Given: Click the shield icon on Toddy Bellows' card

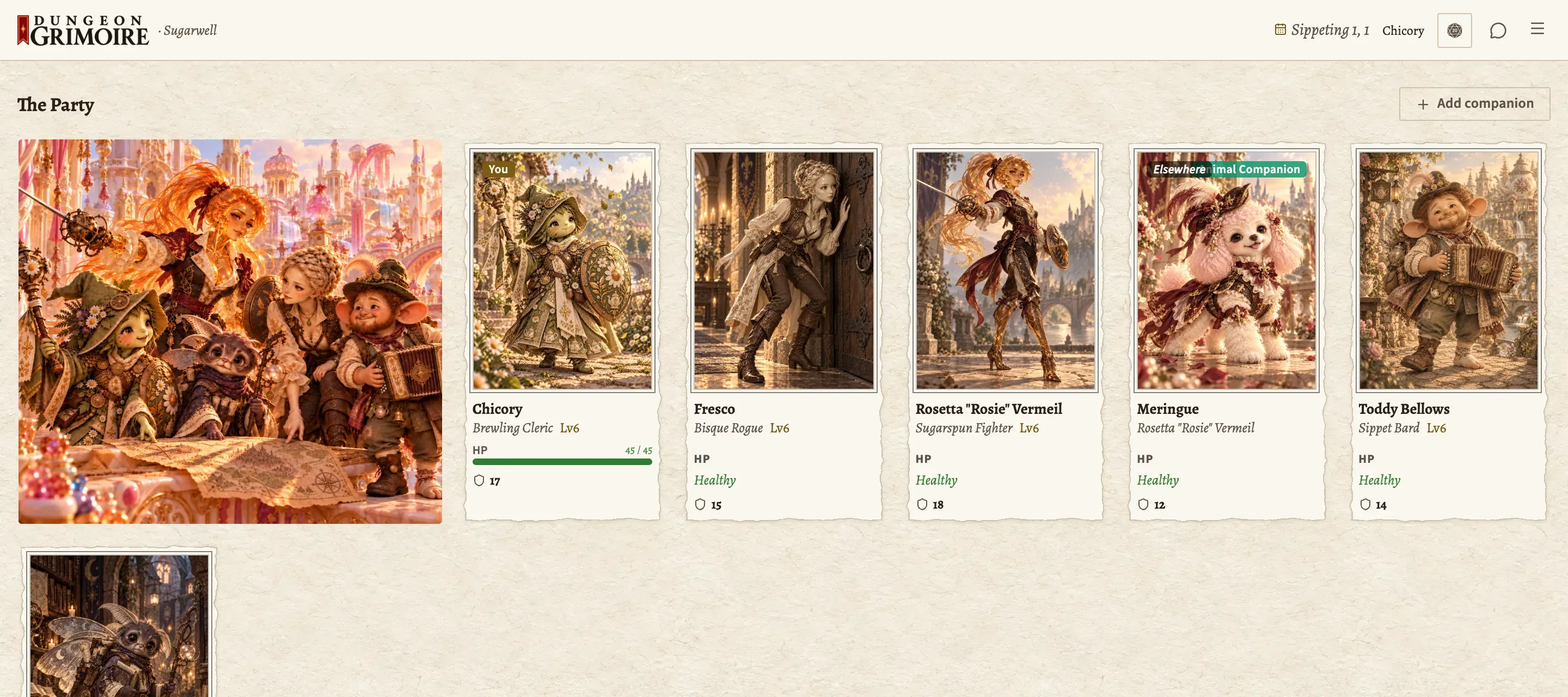Looking at the screenshot, I should (x=1365, y=504).
